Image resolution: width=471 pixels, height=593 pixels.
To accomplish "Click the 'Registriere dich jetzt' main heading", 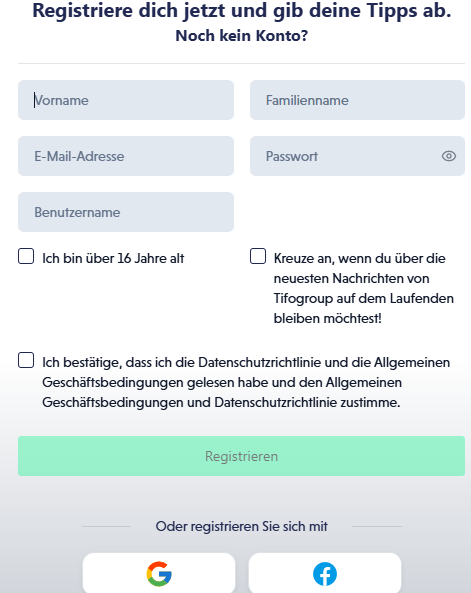I will [x=242, y=10].
